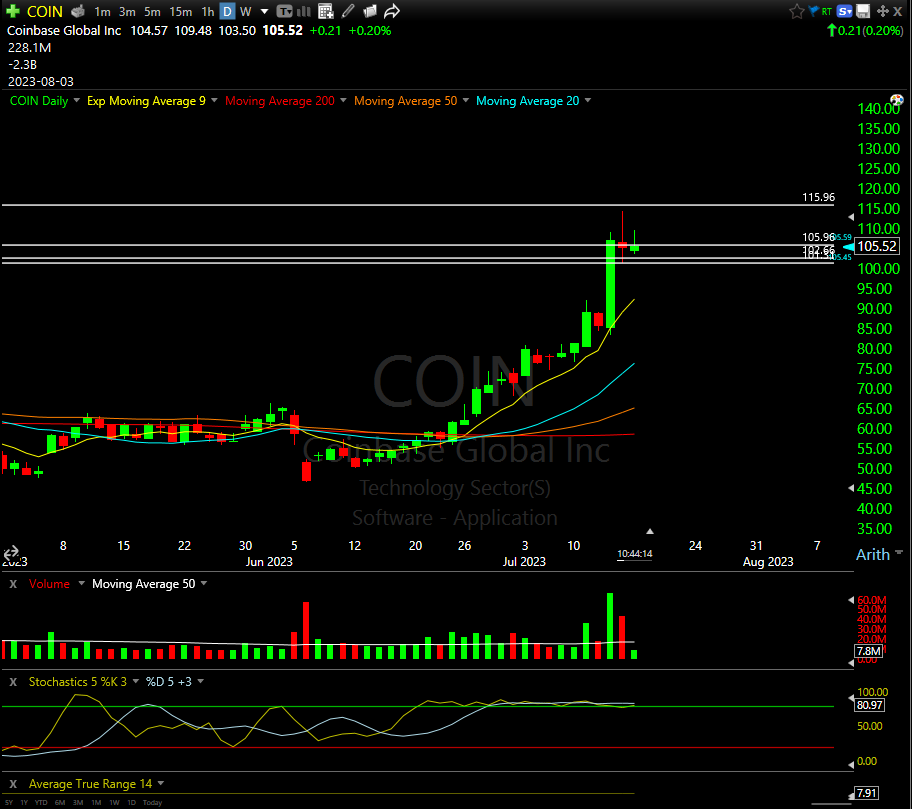
Task: Click the move-pane cross arrows icon
Action: coord(882,11)
